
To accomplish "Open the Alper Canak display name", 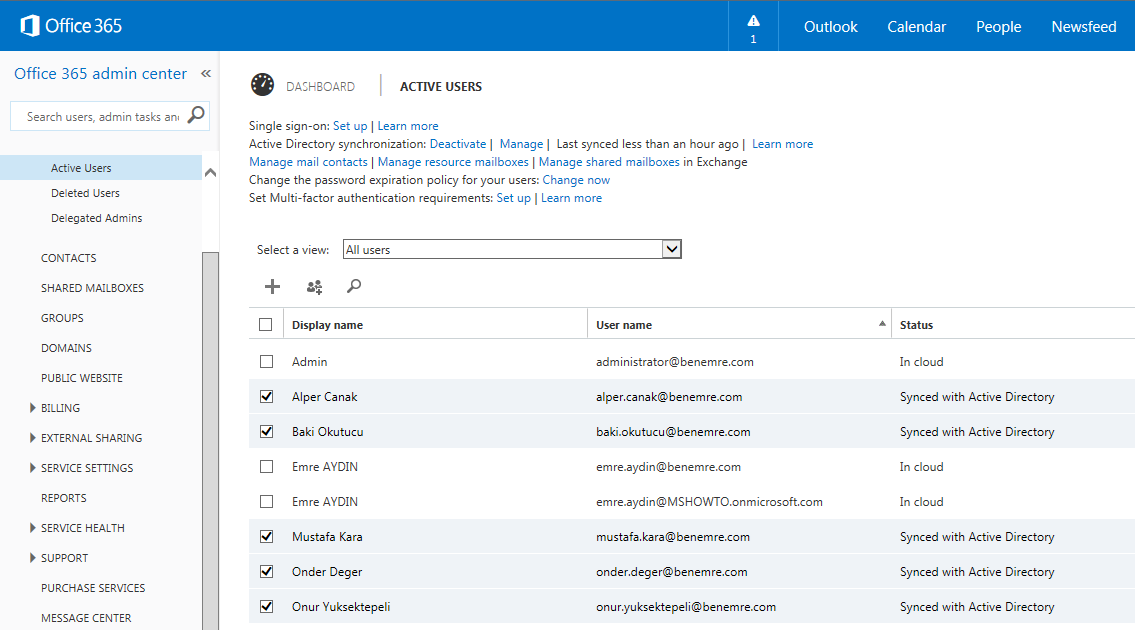I will (324, 397).
